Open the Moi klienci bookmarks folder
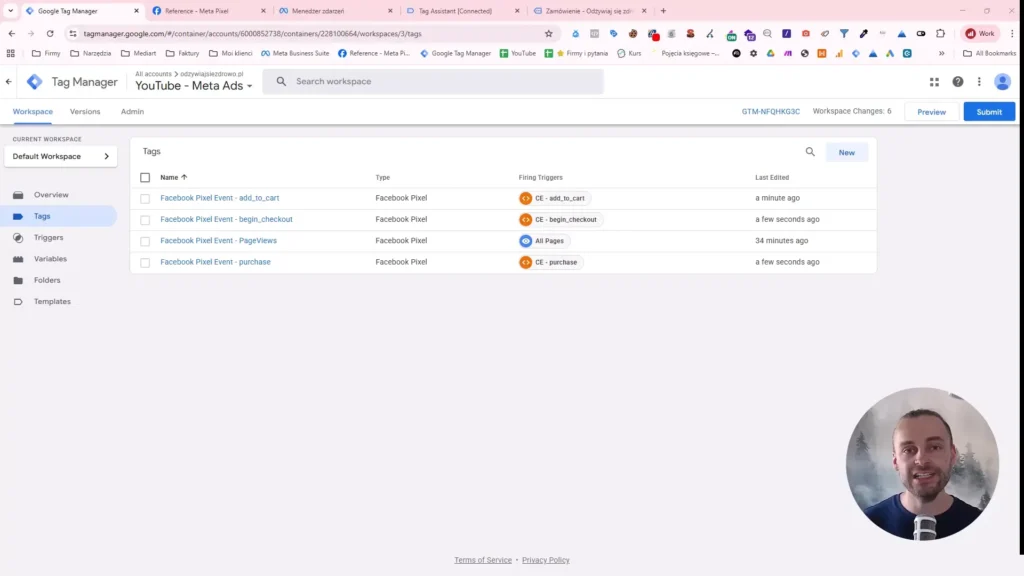Viewport: 1024px width, 576px height. (231, 54)
